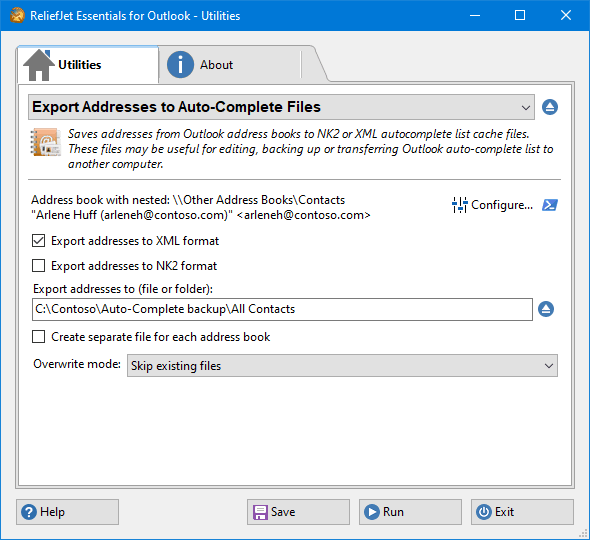Expand the Overwrite mode dropdown

click(x=342, y=365)
